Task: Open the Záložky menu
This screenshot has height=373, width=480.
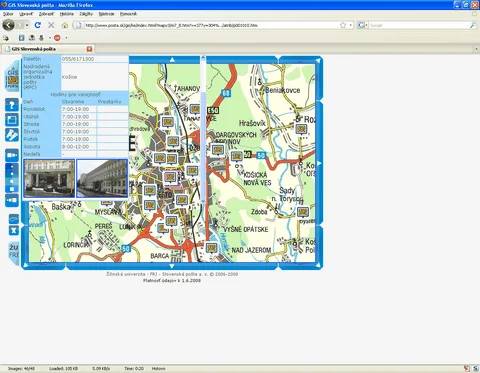Action: (86, 14)
